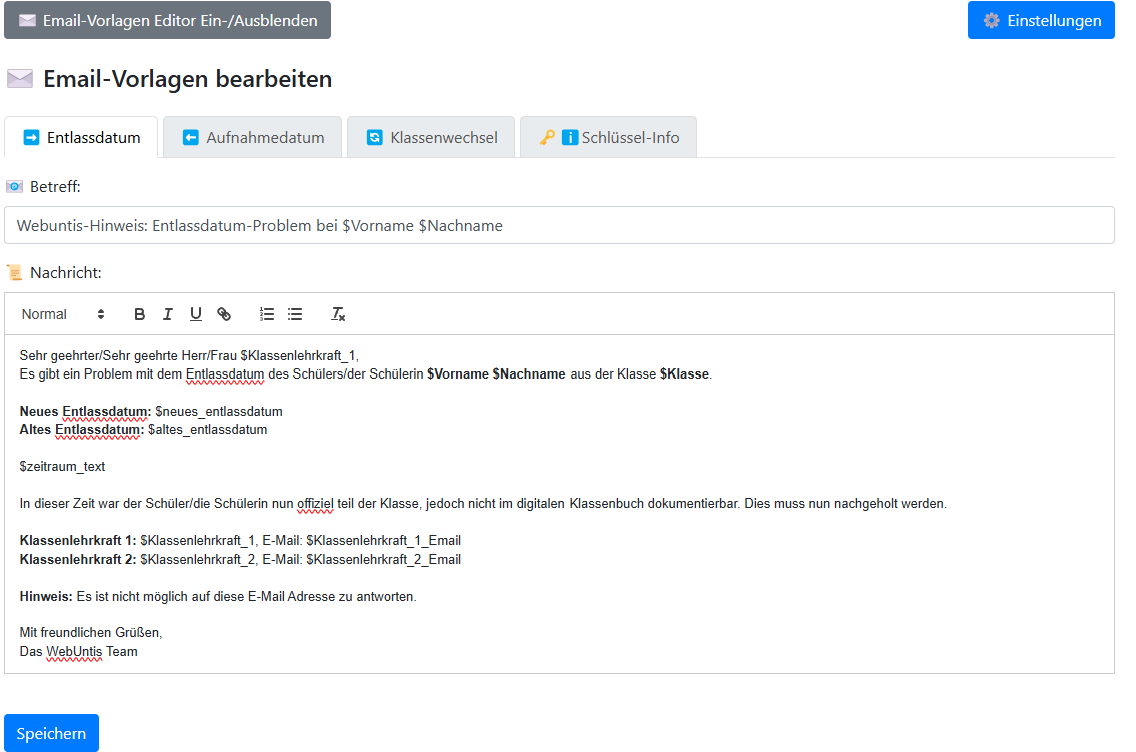Apply italic formatting to selected text
The width and height of the screenshot is (1136, 752).
[167, 314]
